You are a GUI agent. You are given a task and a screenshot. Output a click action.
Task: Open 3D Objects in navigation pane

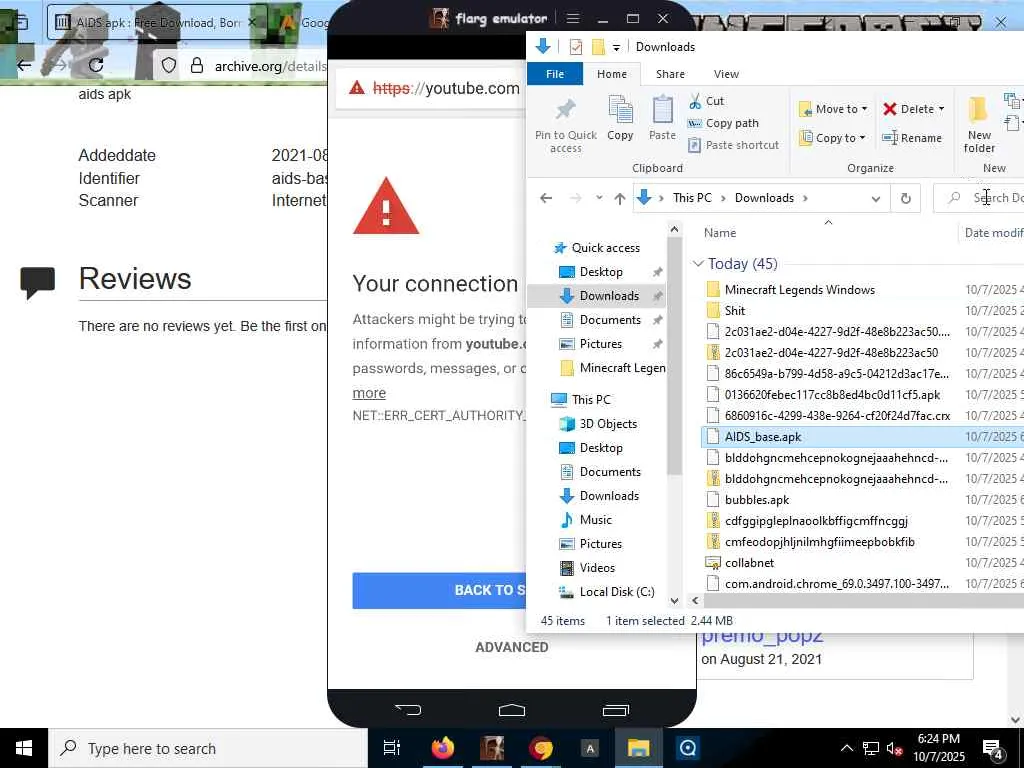607,424
